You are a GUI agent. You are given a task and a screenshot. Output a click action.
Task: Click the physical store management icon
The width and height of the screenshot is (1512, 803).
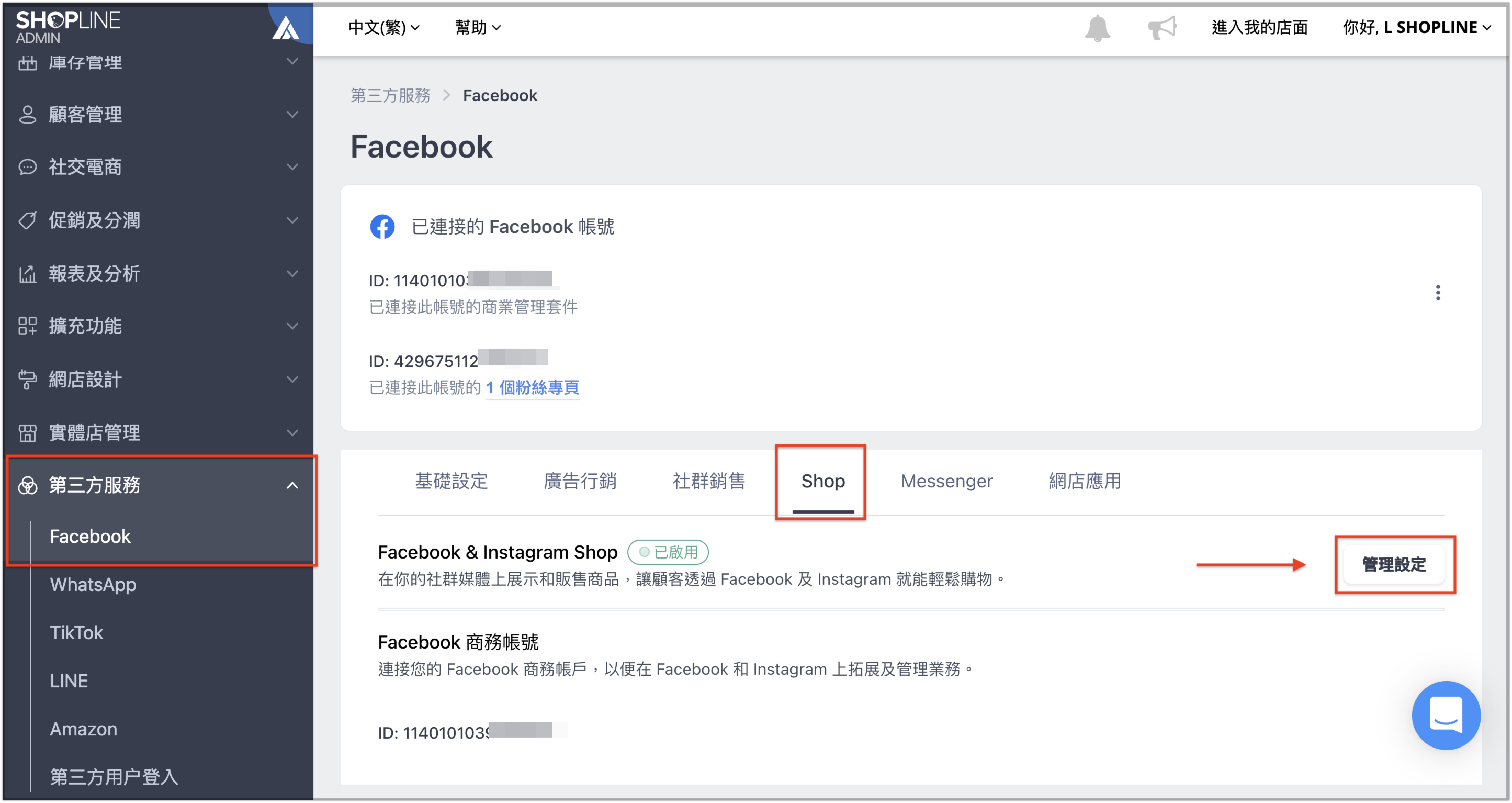click(27, 433)
